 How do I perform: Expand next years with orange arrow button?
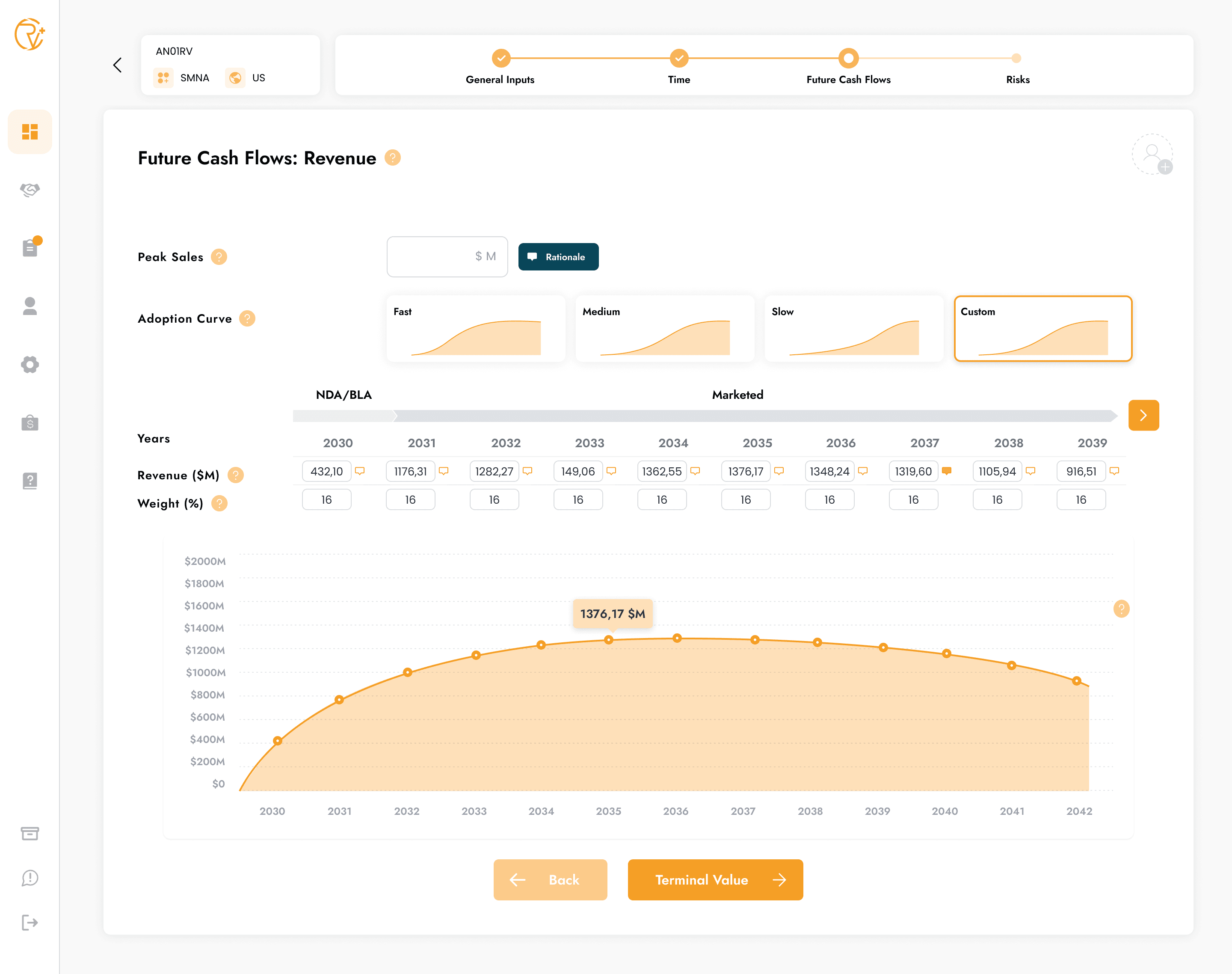coord(1143,415)
